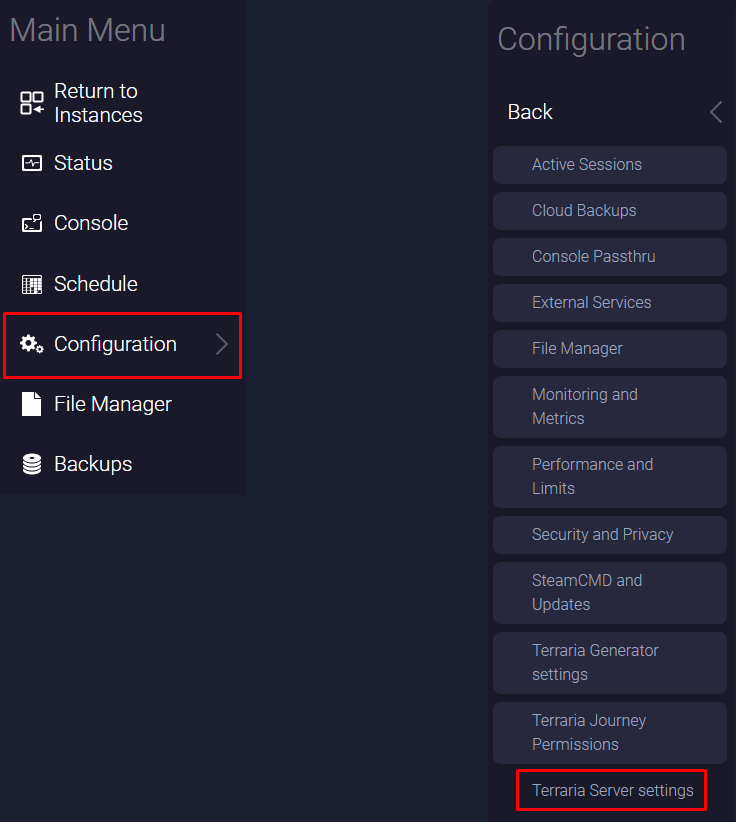This screenshot has width=736, height=822.
Task: Click the Back button
Action: coord(530,112)
